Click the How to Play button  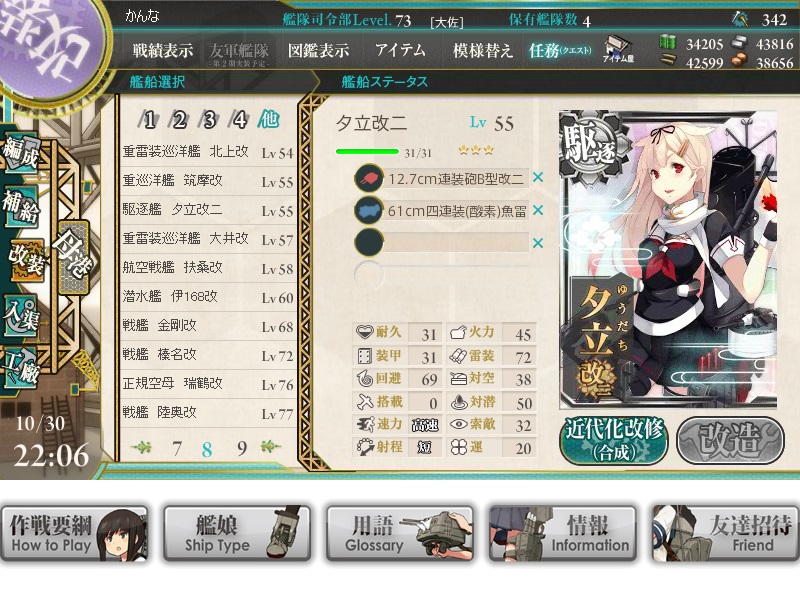coord(74,534)
